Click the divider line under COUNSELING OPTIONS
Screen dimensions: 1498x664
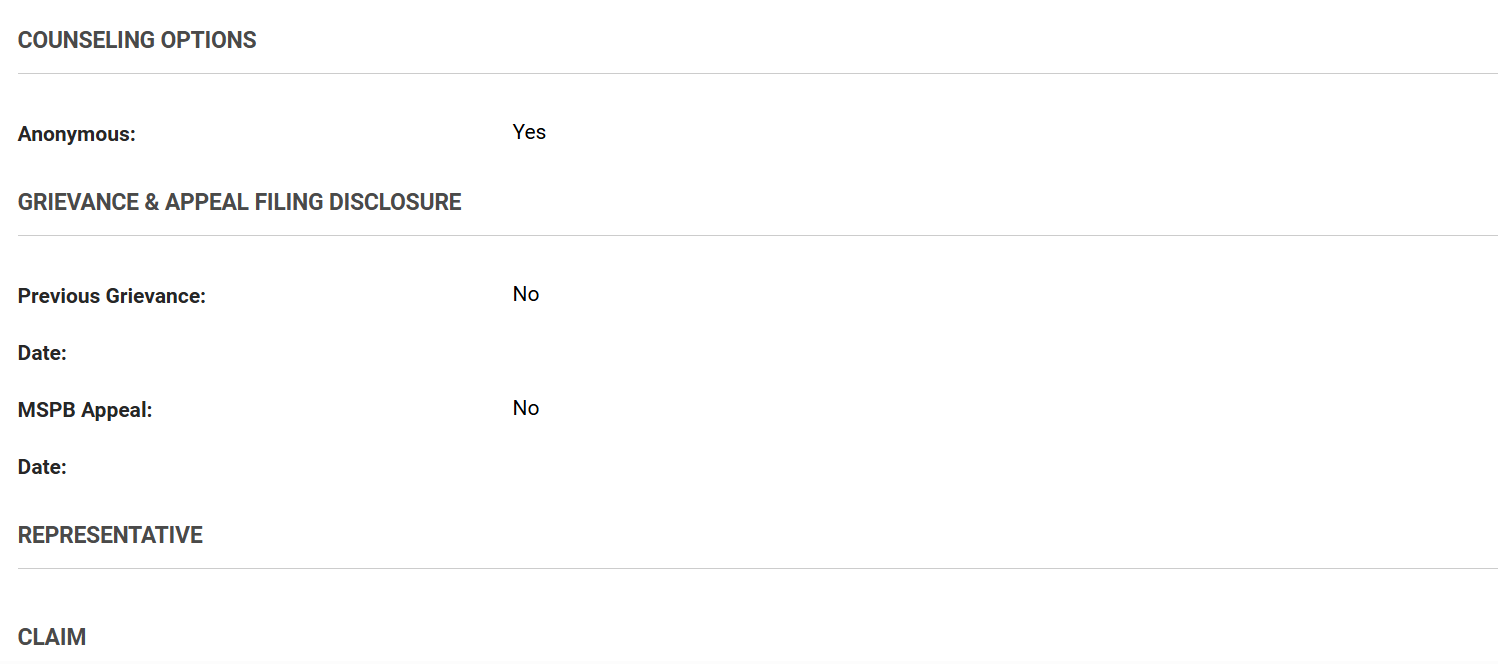757,74
